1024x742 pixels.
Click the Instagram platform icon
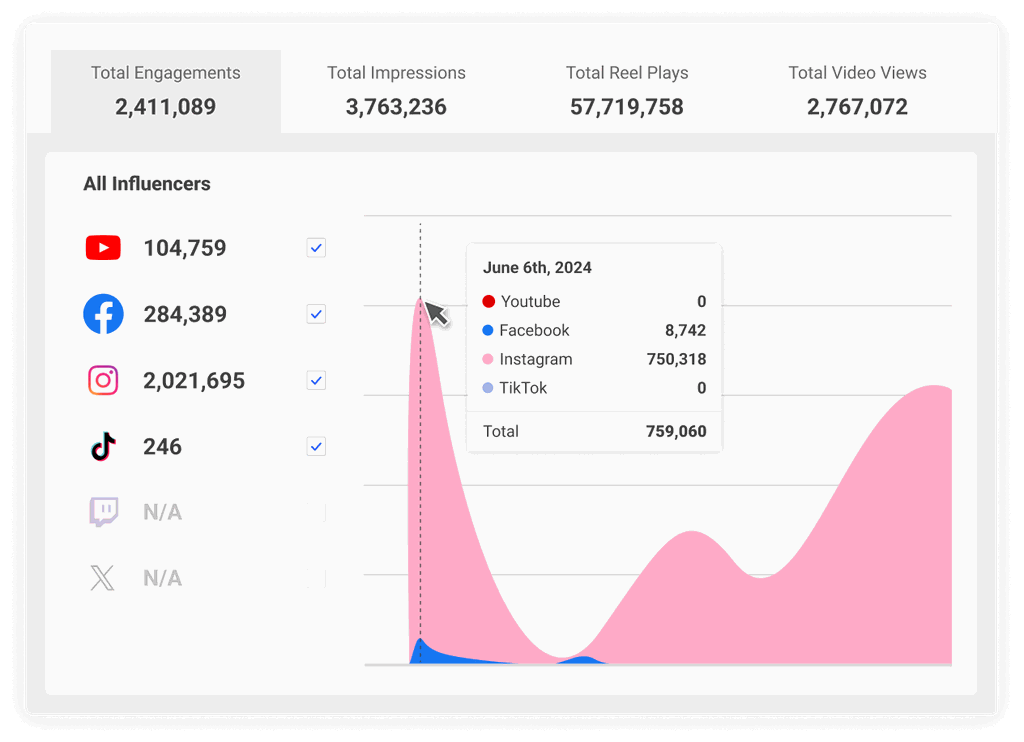click(103, 381)
